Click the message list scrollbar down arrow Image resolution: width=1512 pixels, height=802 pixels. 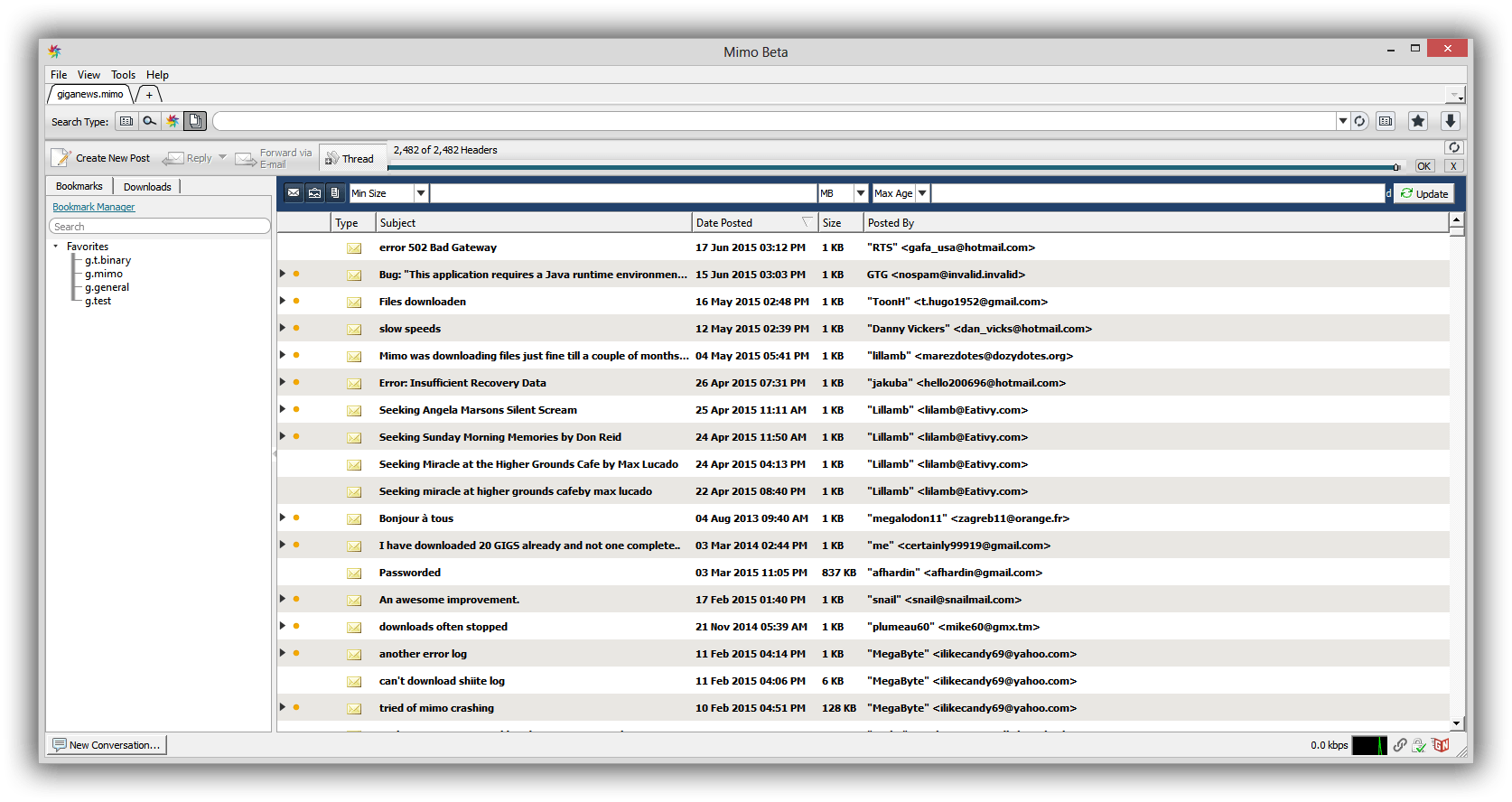(1456, 723)
